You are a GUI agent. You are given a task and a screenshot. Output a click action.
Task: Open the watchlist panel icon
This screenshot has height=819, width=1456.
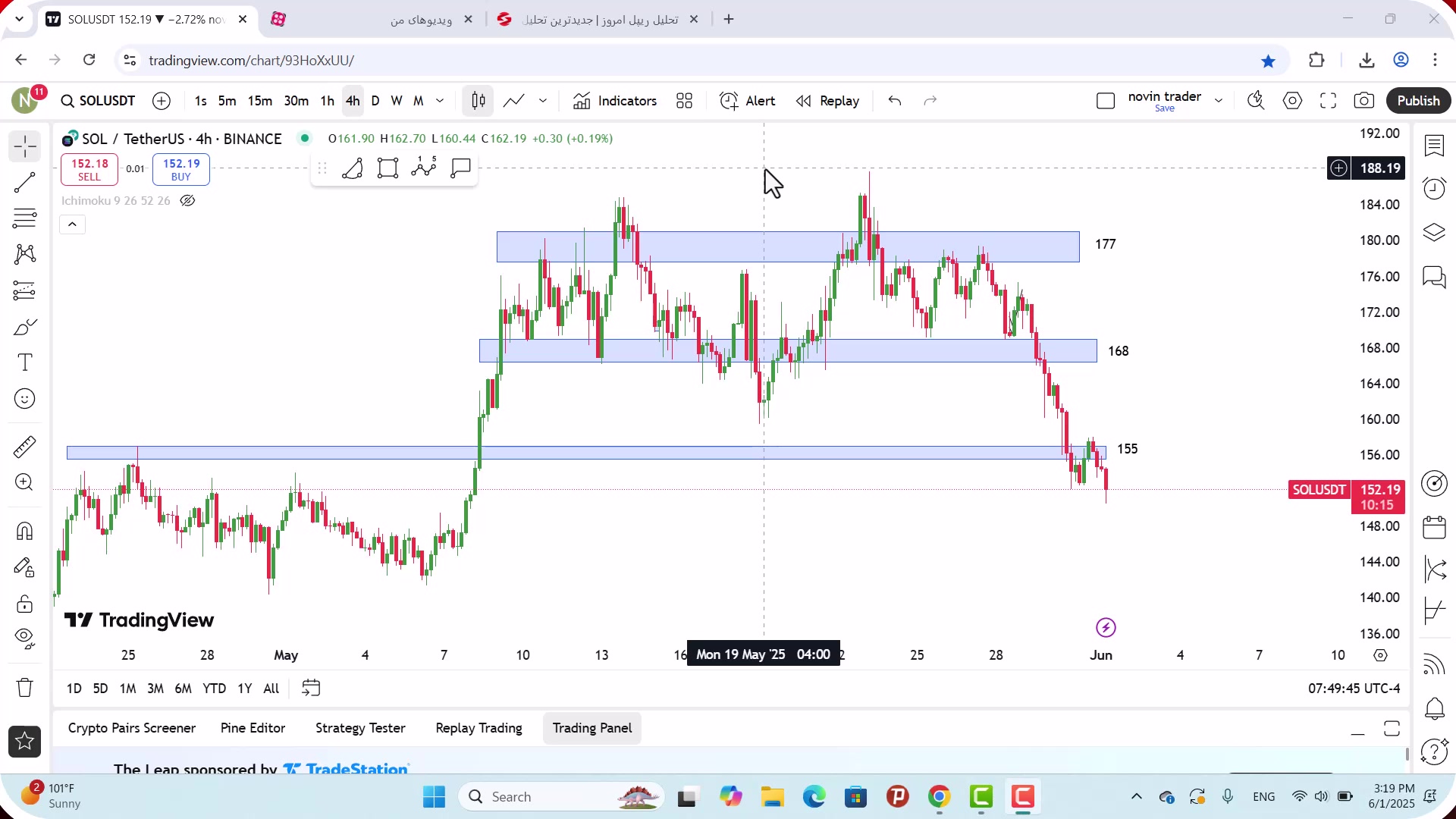(1434, 146)
